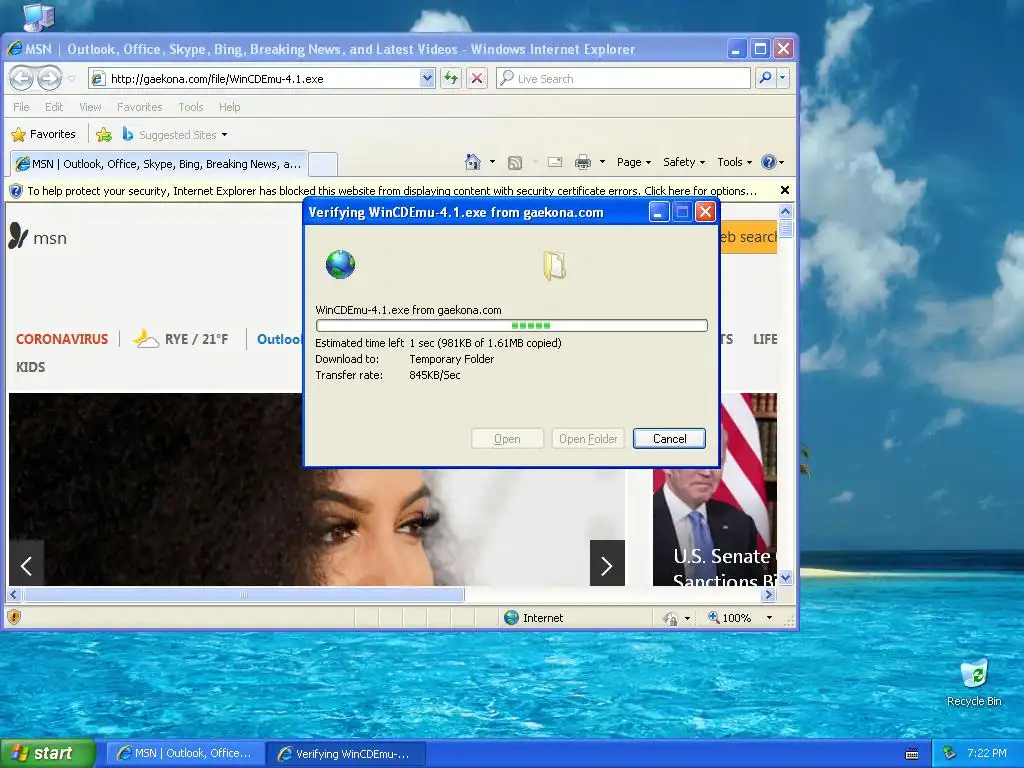The image size is (1024, 768).
Task: Expand the Home button dropdown arrow
Action: tap(492, 162)
